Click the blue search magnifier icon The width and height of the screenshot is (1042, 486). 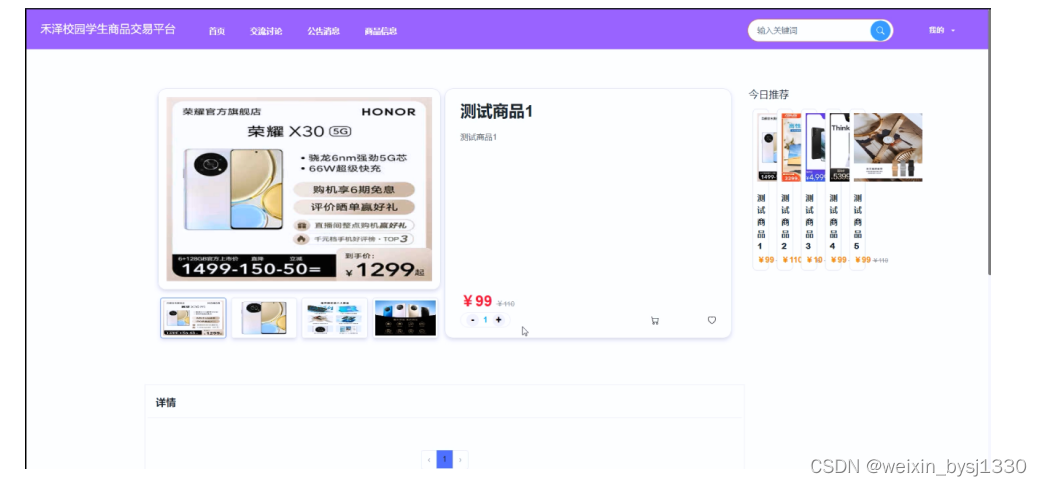click(880, 31)
